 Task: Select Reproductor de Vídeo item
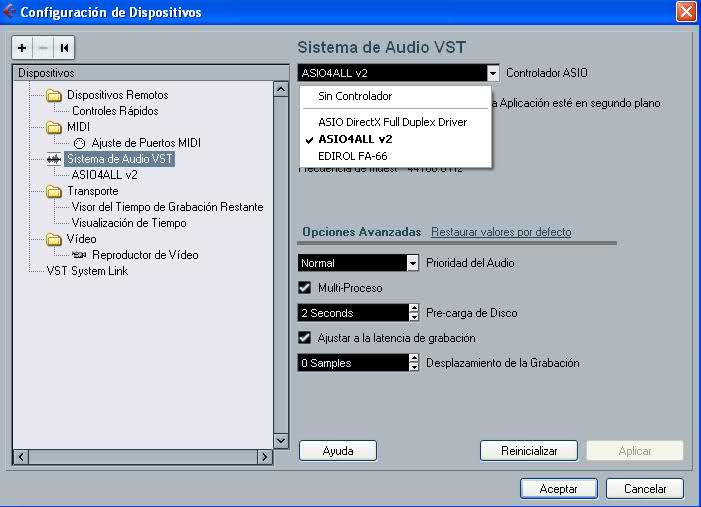[145, 255]
